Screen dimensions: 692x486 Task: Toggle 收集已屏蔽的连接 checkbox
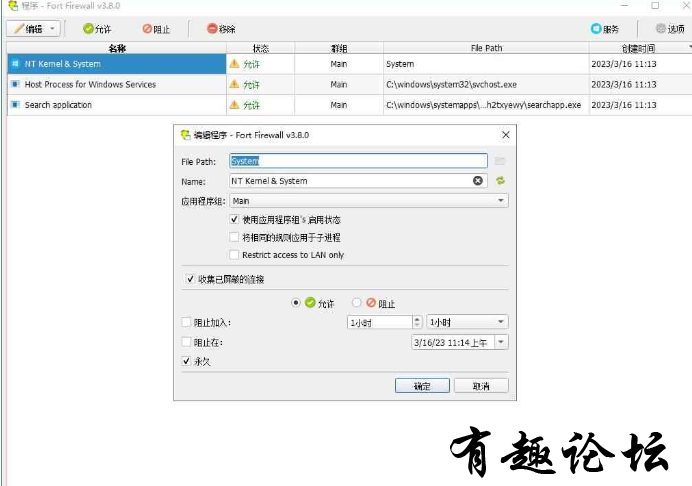(x=190, y=279)
